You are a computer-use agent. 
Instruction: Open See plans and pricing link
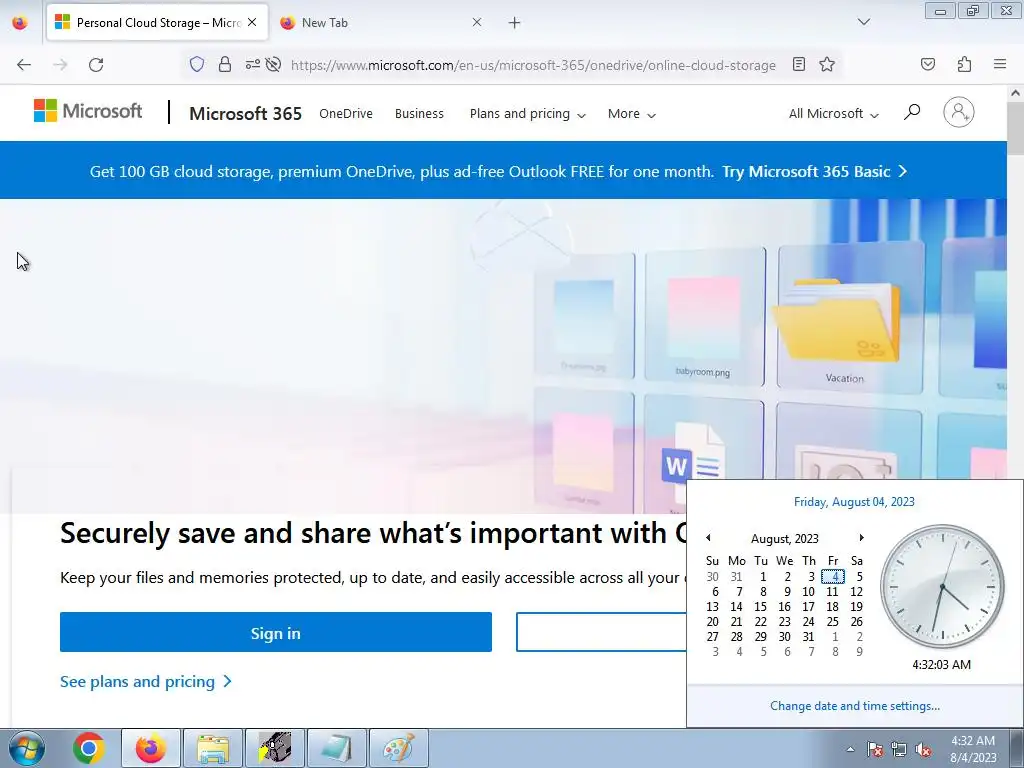pos(146,682)
